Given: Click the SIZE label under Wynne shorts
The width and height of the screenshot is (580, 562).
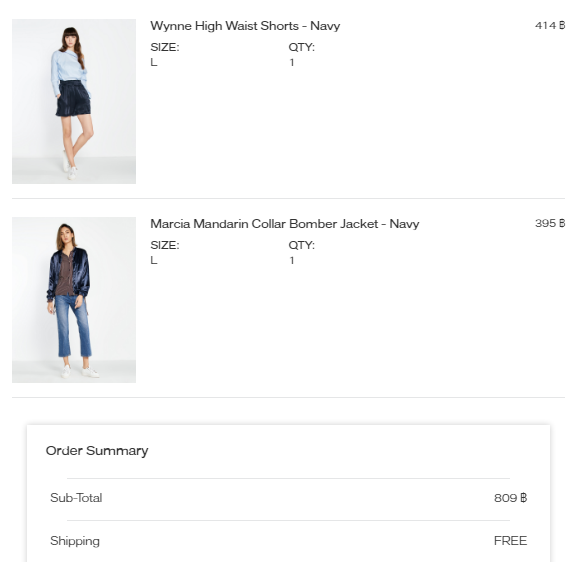Looking at the screenshot, I should coord(165,47).
